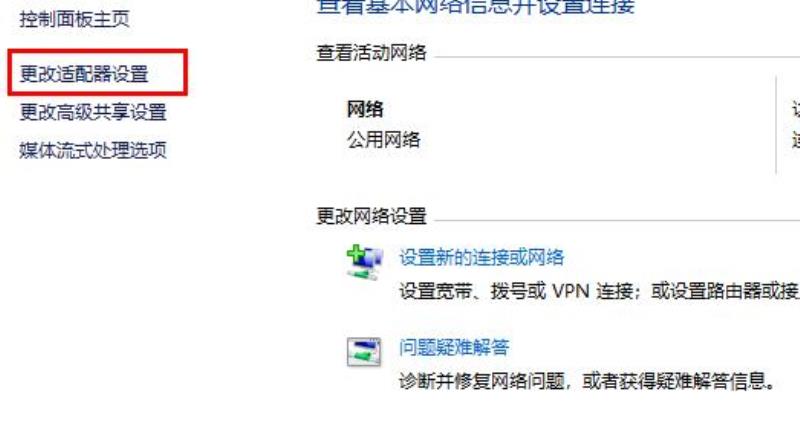Click the 更改网络设置 section label
Image resolution: width=800 pixels, height=440 pixels.
coord(371,216)
